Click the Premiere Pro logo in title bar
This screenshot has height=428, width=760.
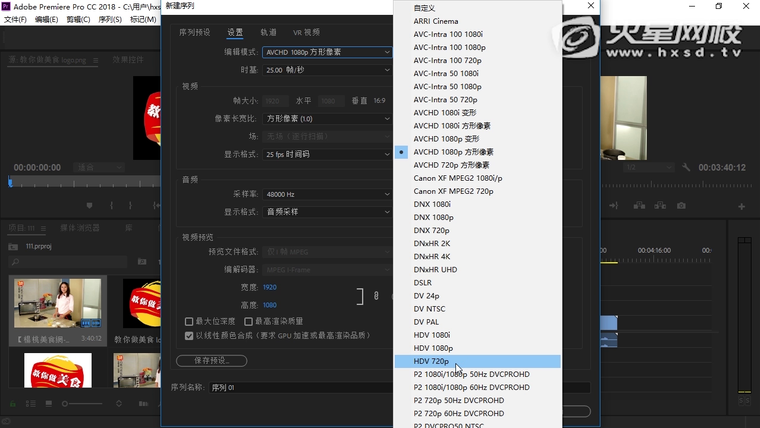pyautogui.click(x=6, y=6)
